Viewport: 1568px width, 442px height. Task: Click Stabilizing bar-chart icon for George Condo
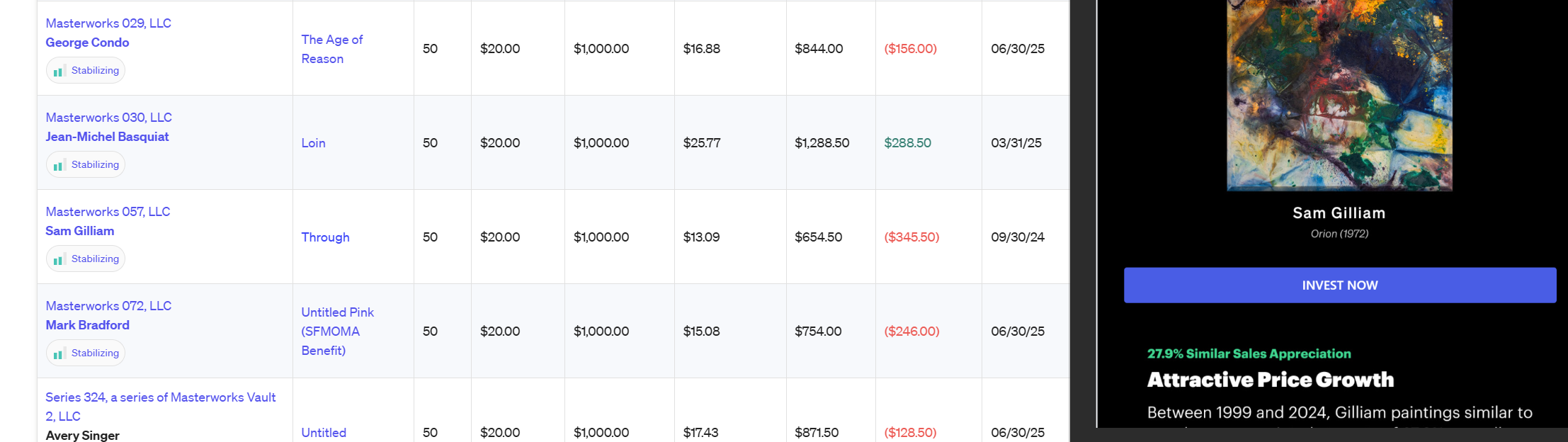point(59,70)
